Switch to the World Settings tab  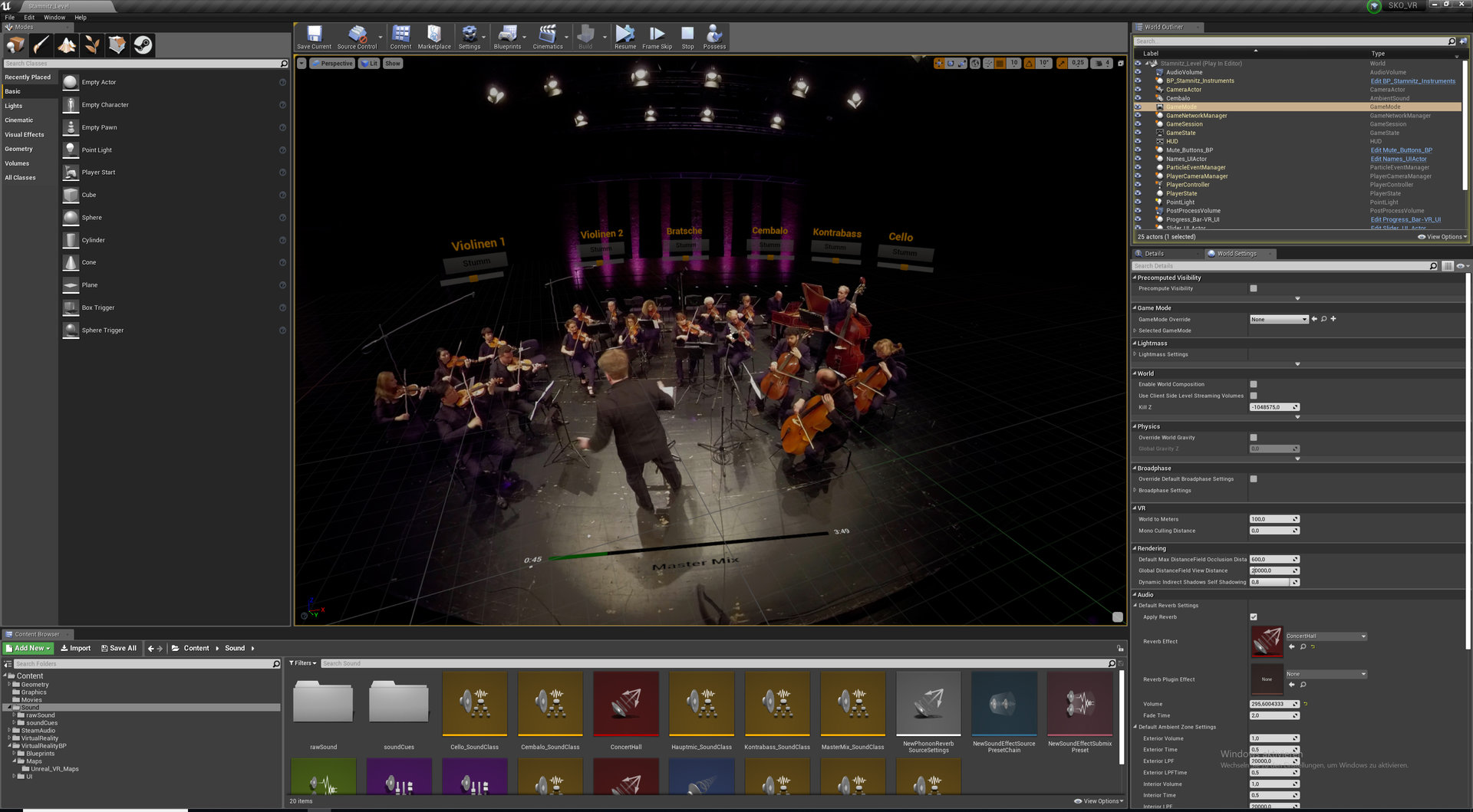1236,254
